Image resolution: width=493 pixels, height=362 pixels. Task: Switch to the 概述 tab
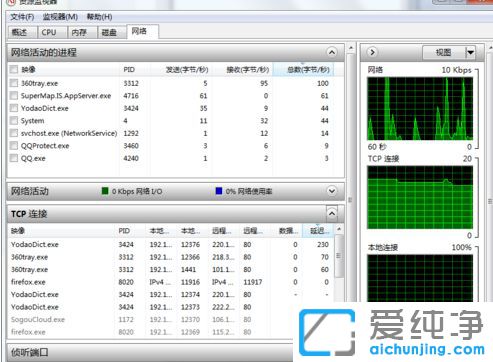[21, 32]
